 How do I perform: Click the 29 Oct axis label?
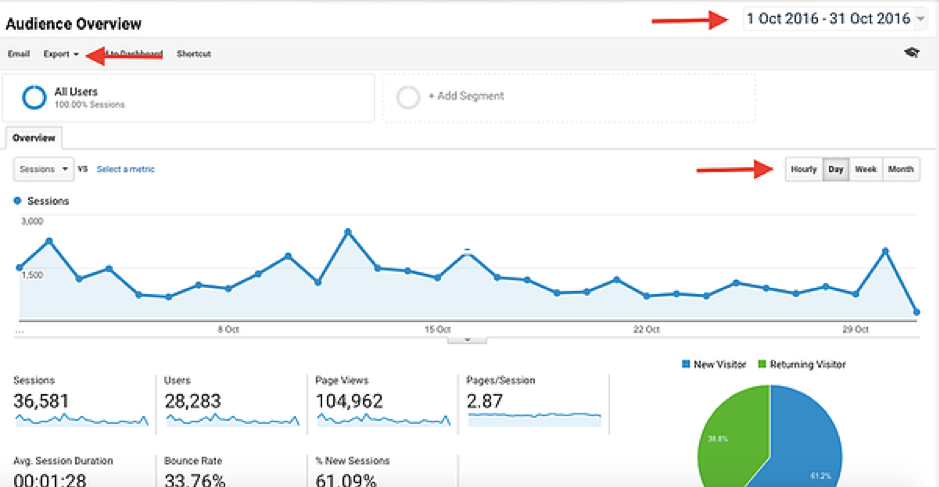coord(855,329)
